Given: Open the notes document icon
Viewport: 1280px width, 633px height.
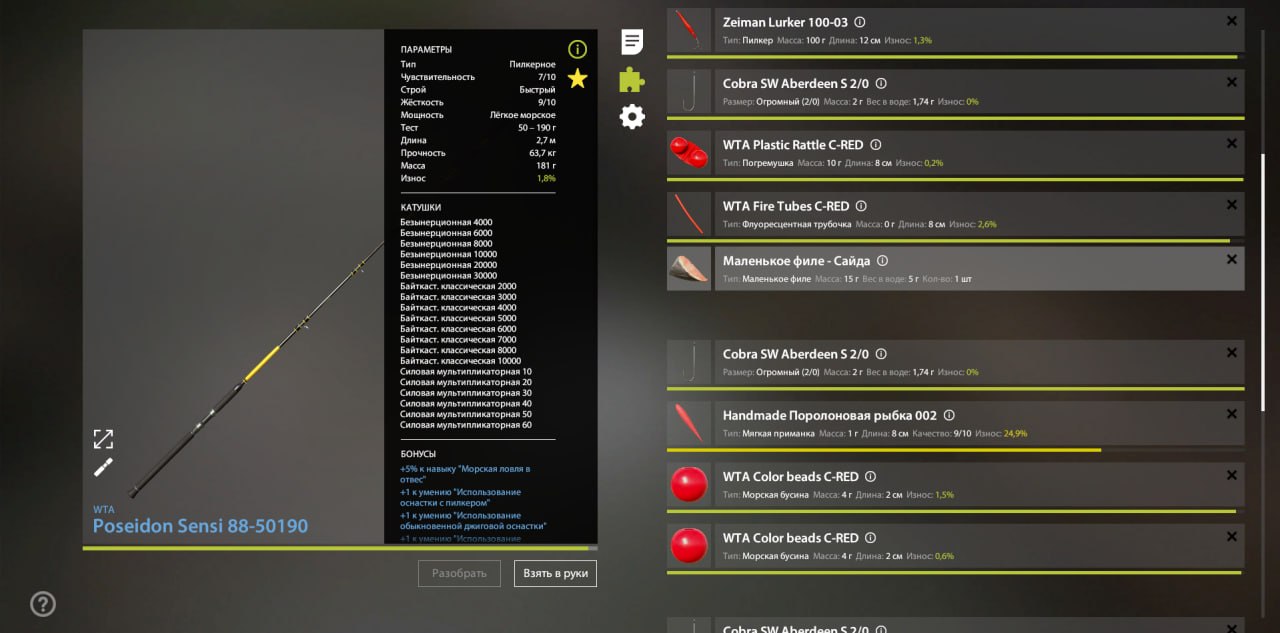Looking at the screenshot, I should (x=632, y=42).
